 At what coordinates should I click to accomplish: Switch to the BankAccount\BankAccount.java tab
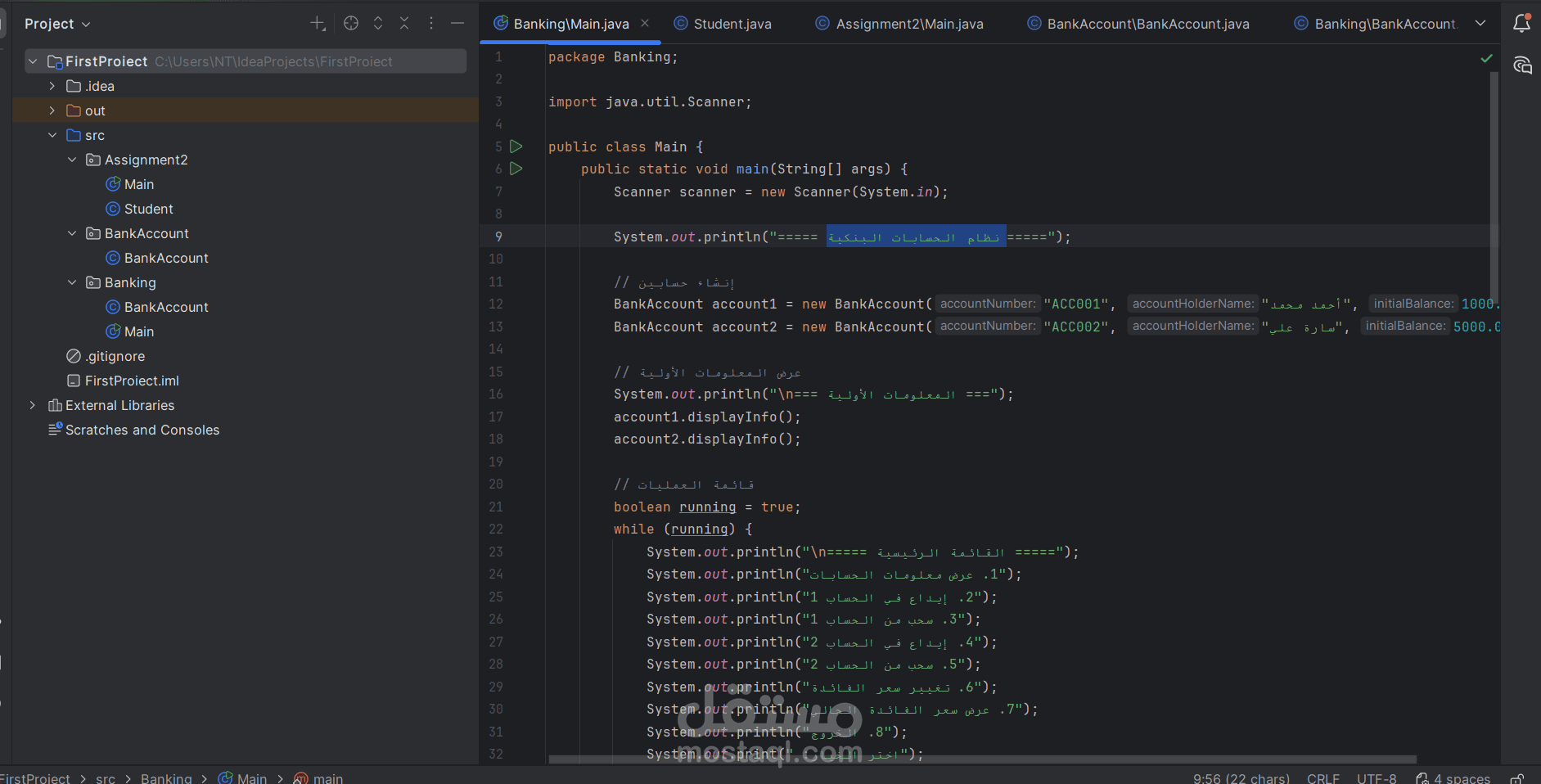(1138, 24)
